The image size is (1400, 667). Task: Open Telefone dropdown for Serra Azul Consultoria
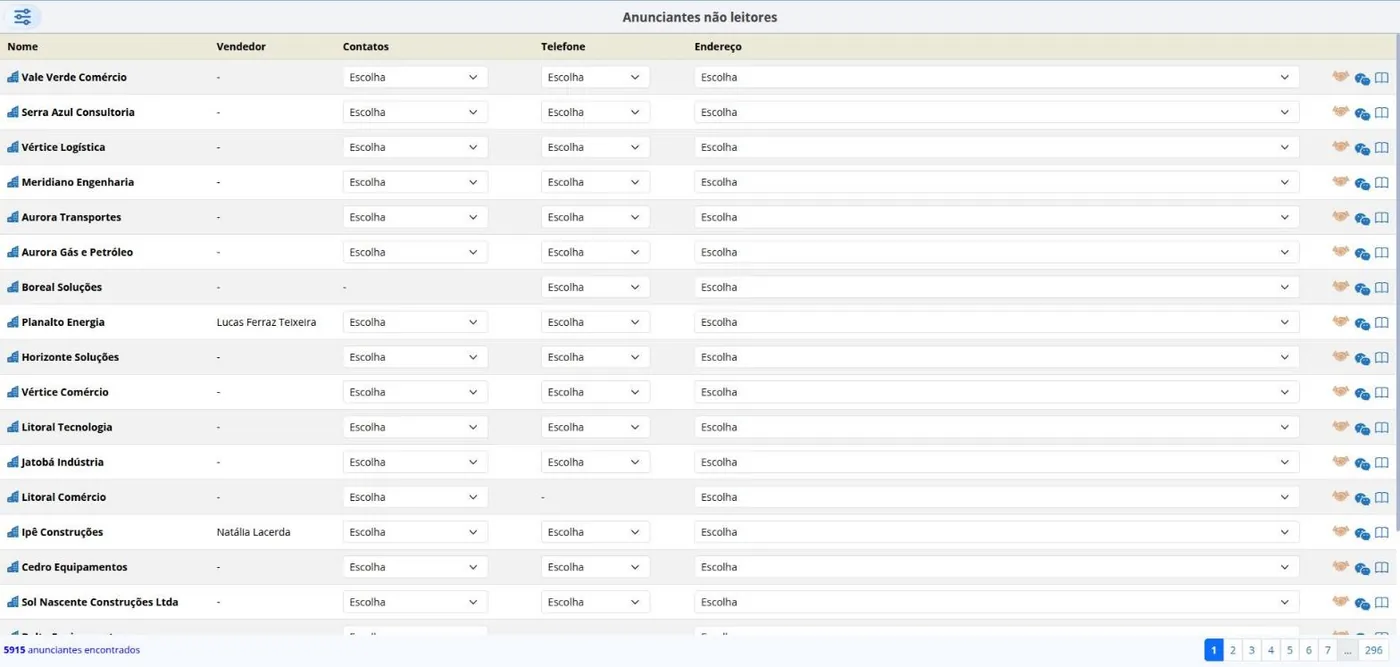point(595,112)
